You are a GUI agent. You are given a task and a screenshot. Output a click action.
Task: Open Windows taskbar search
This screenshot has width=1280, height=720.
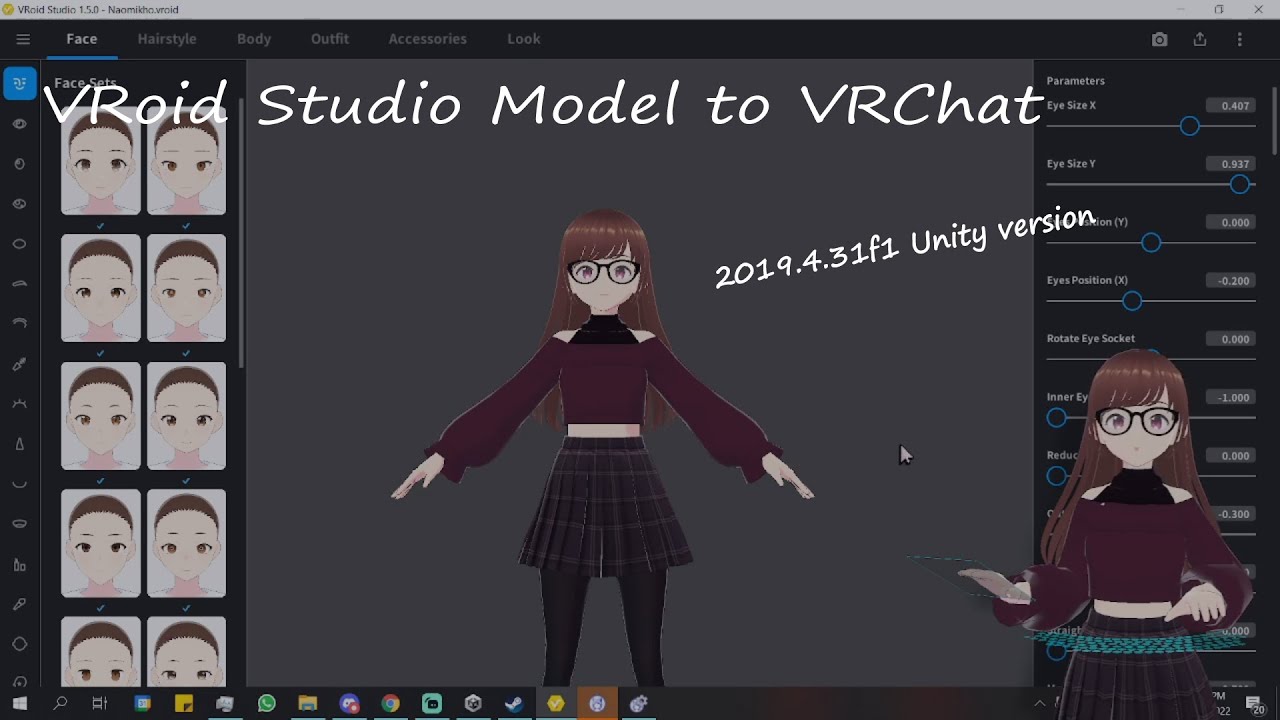[60, 704]
